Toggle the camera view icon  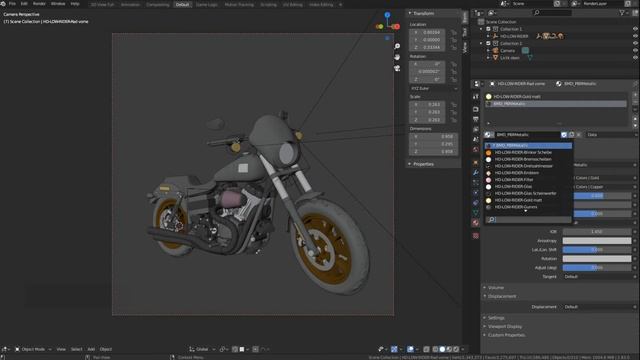pos(397,68)
